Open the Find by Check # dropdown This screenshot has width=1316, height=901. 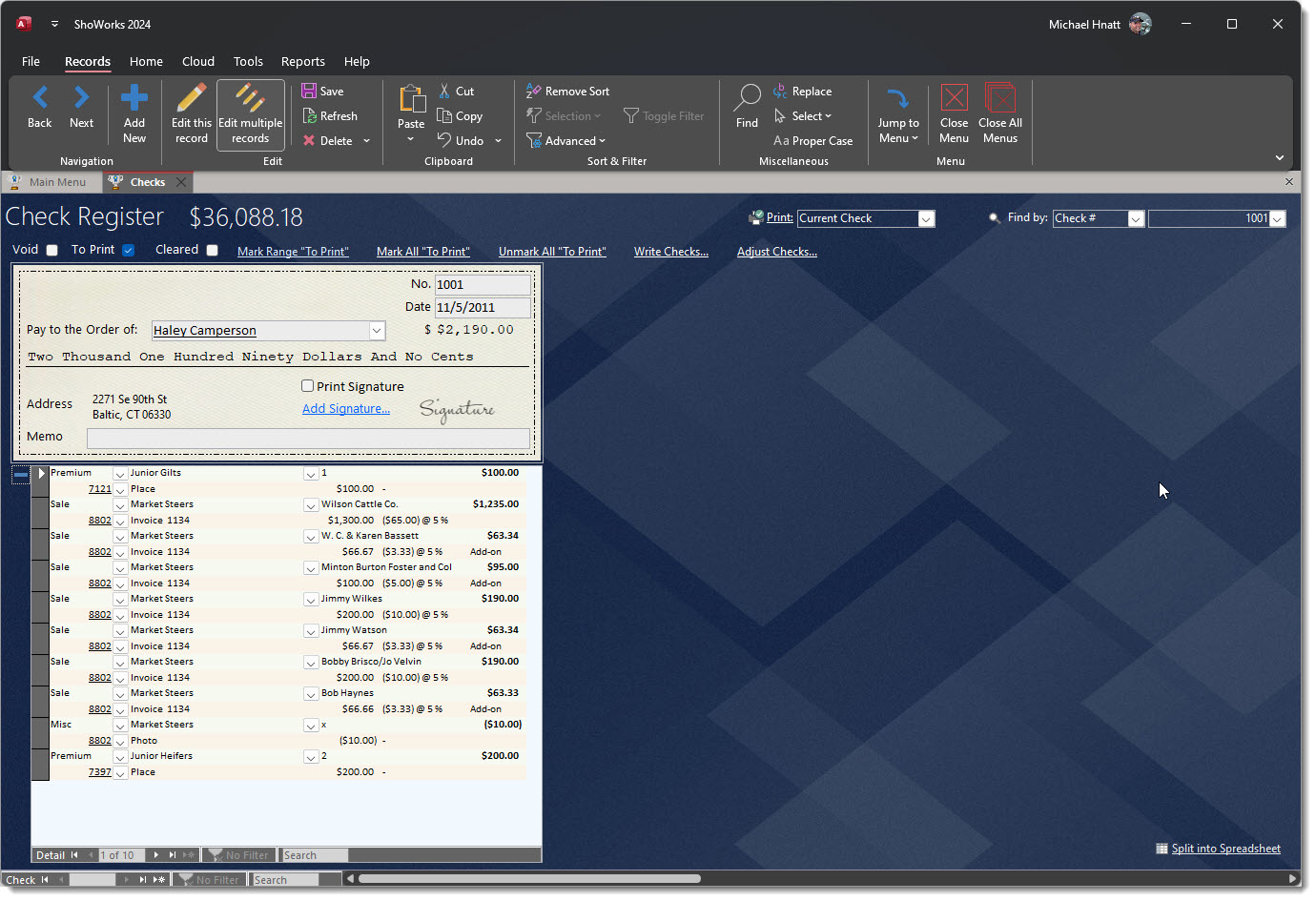click(1135, 219)
